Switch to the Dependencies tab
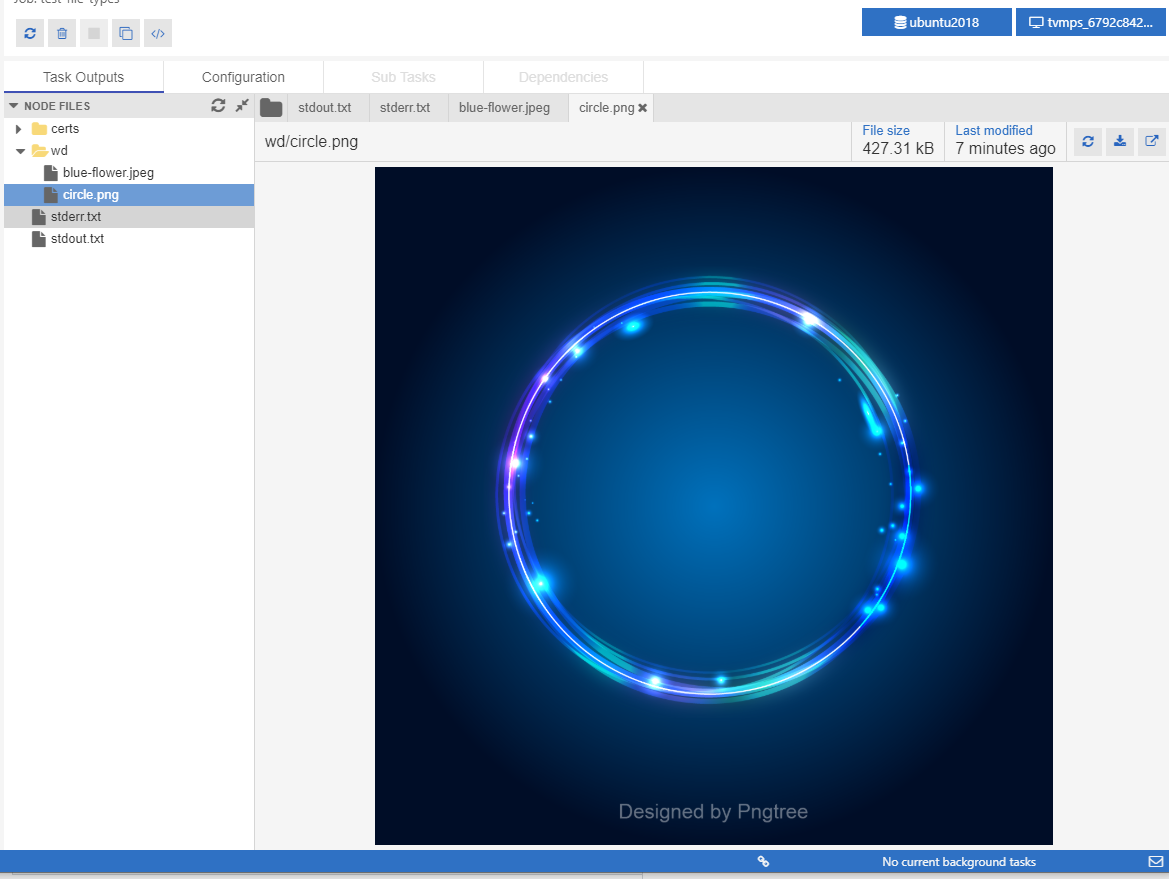Viewport: 1169px width, 879px height. (563, 77)
